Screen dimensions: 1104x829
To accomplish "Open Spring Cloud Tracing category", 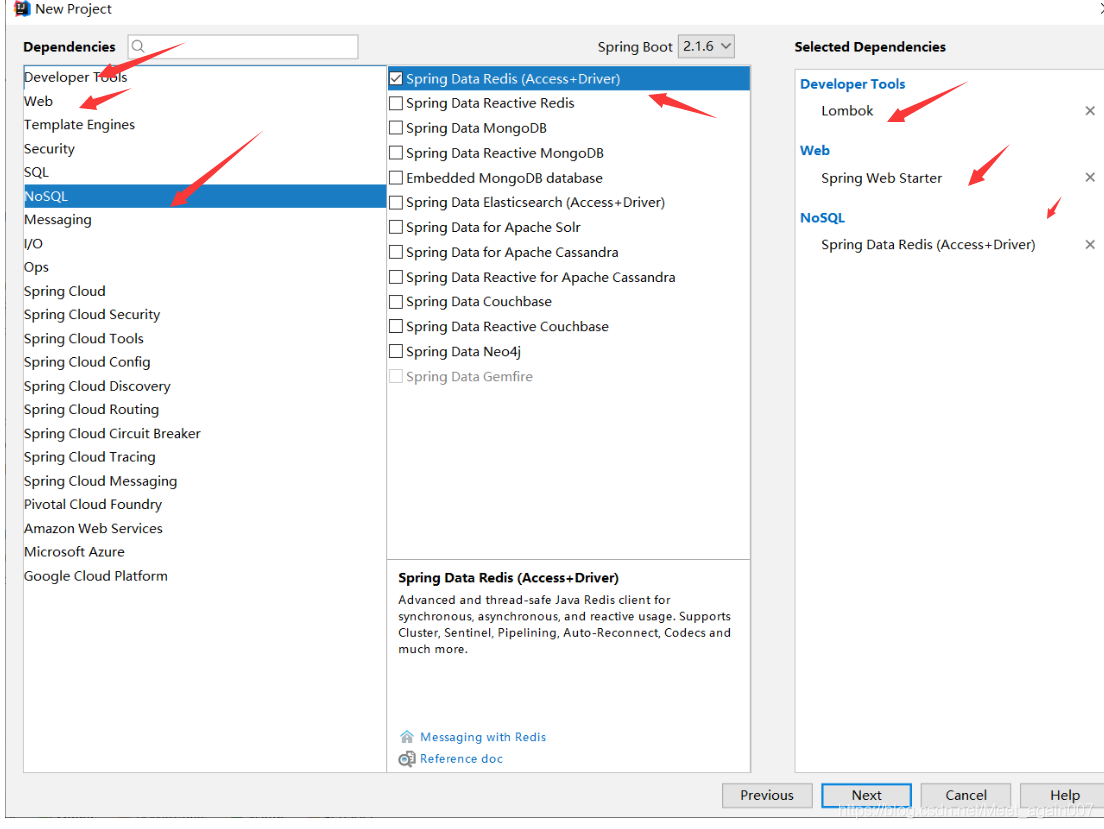I will (x=89, y=457).
